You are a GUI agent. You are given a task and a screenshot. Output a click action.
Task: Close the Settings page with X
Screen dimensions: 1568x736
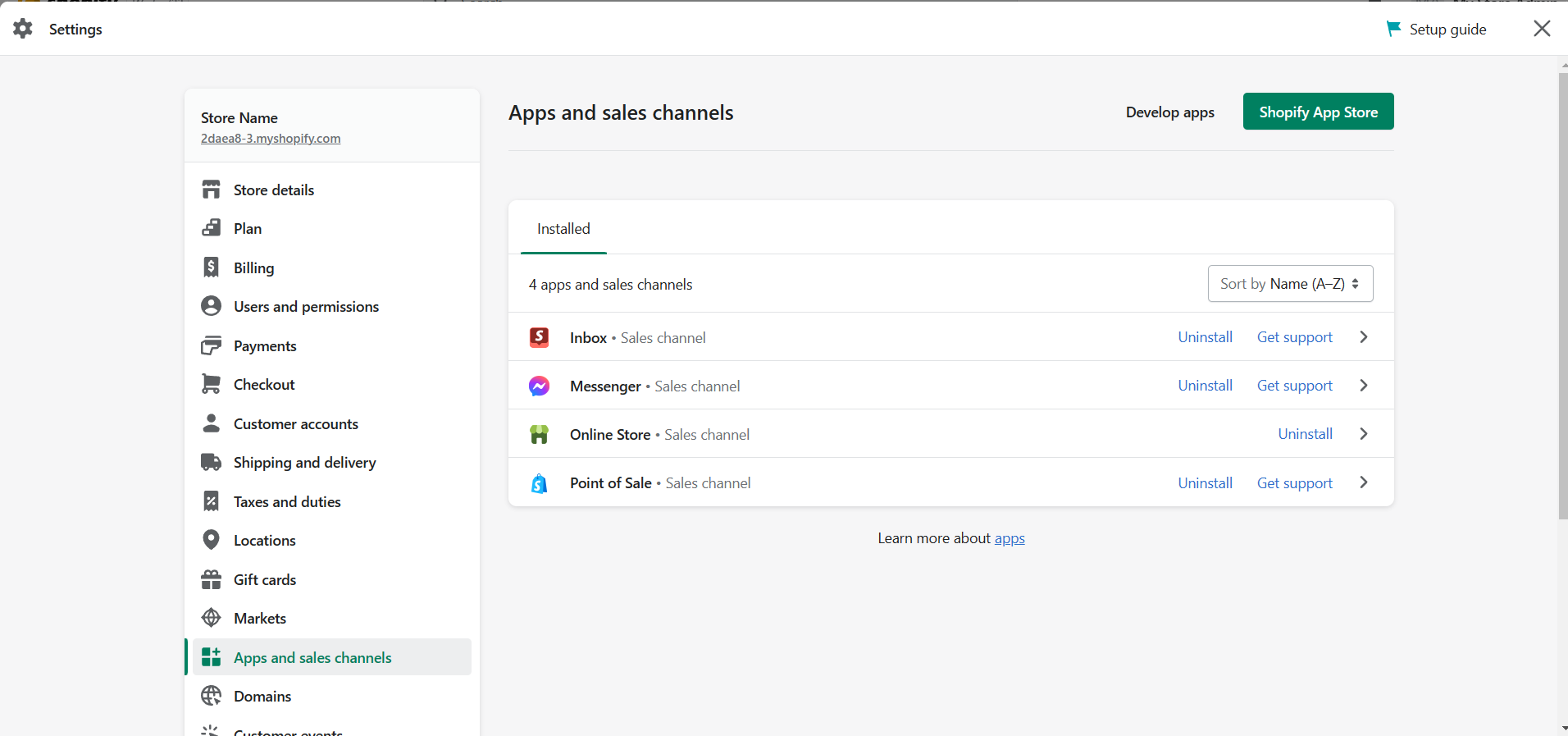coord(1542,29)
